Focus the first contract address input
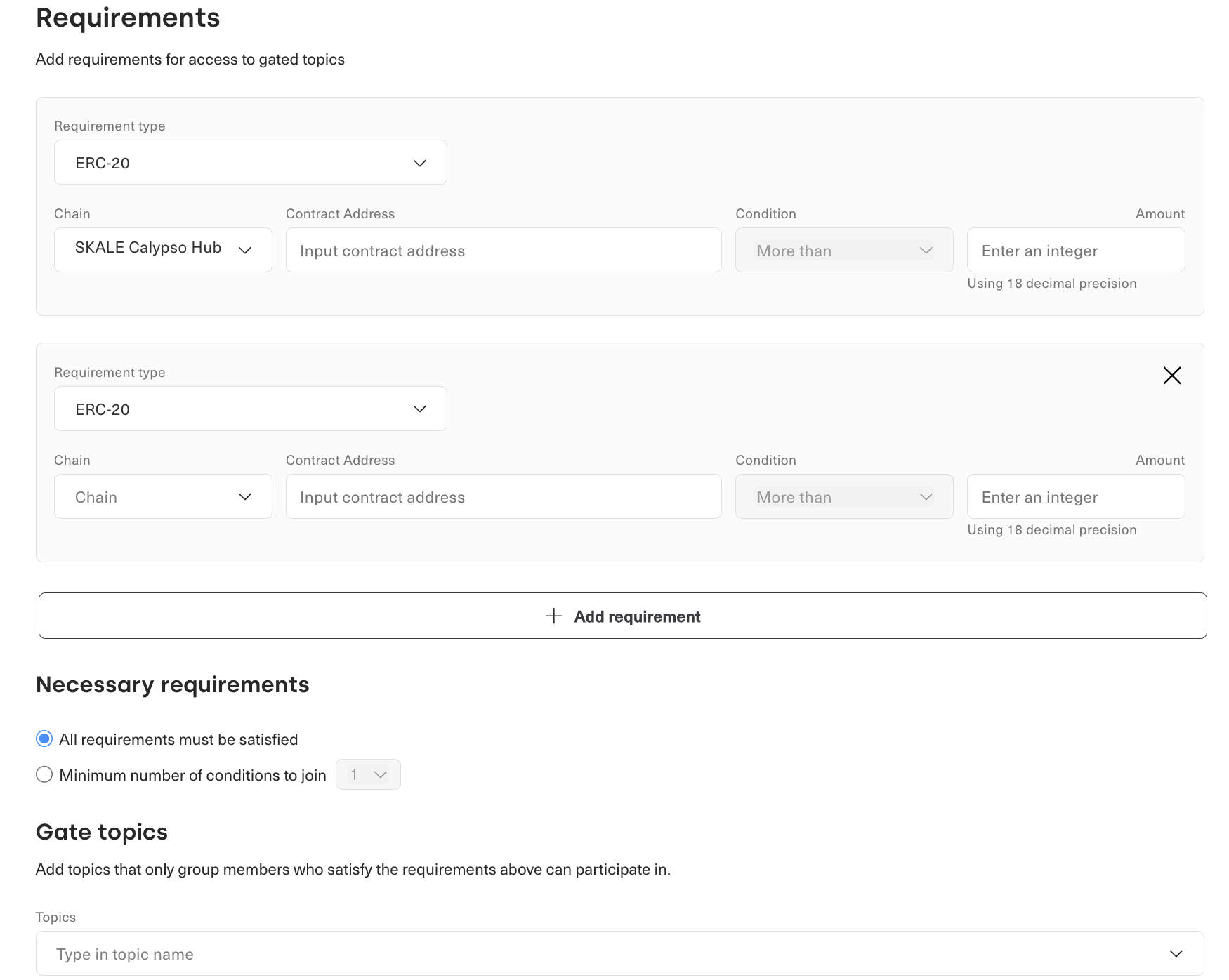1229x980 pixels. click(503, 251)
